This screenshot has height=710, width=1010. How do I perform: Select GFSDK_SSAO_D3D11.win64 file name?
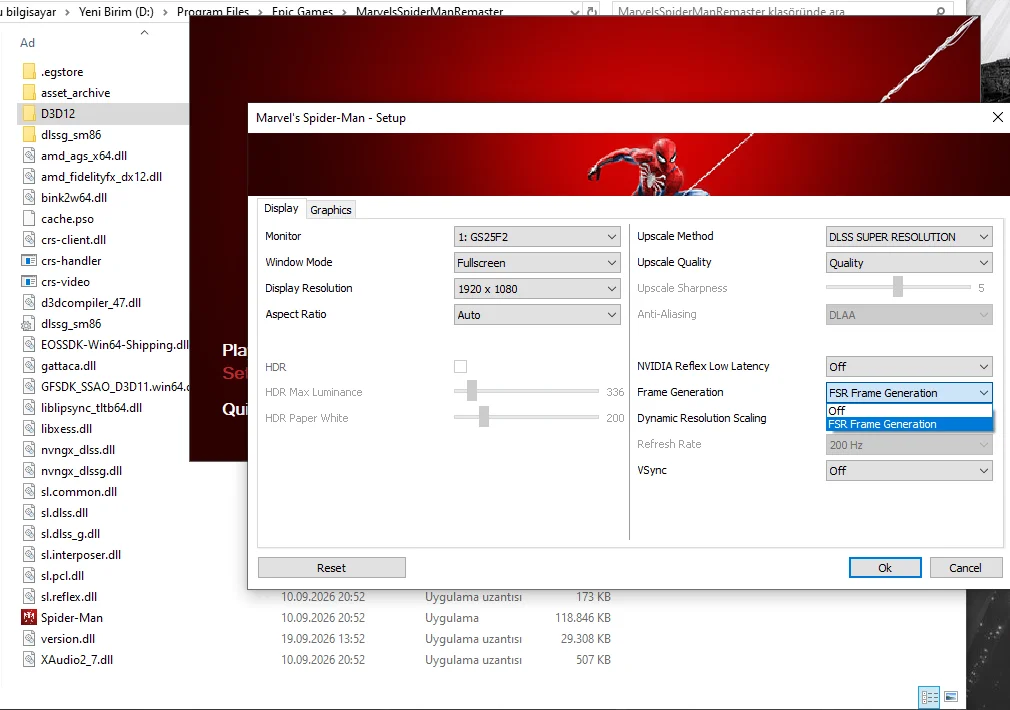(x=115, y=387)
